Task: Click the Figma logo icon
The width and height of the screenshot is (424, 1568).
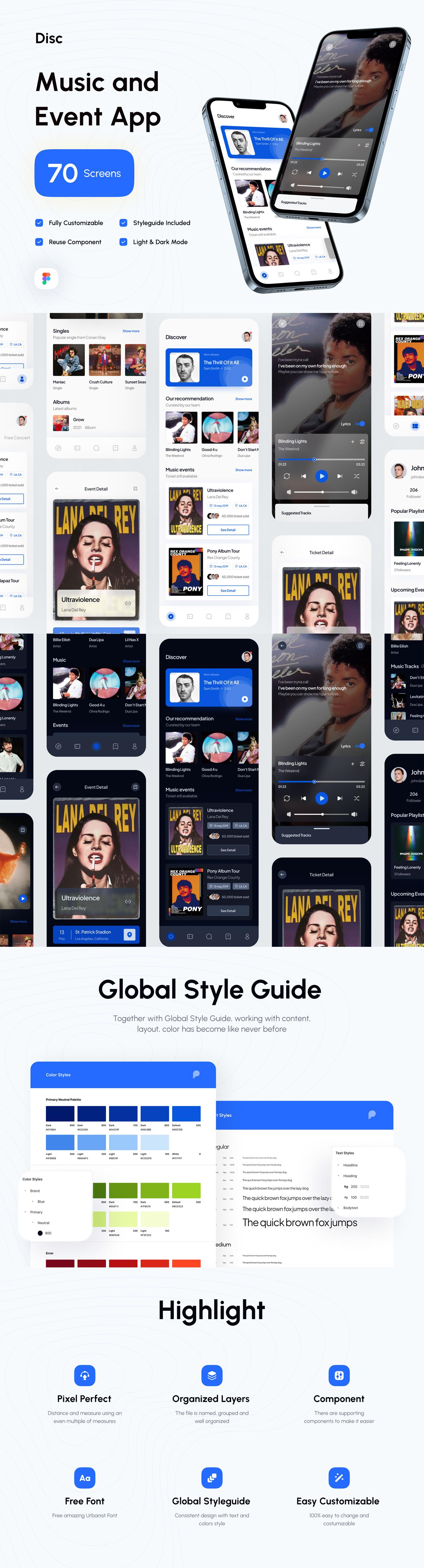Action: coord(46,279)
